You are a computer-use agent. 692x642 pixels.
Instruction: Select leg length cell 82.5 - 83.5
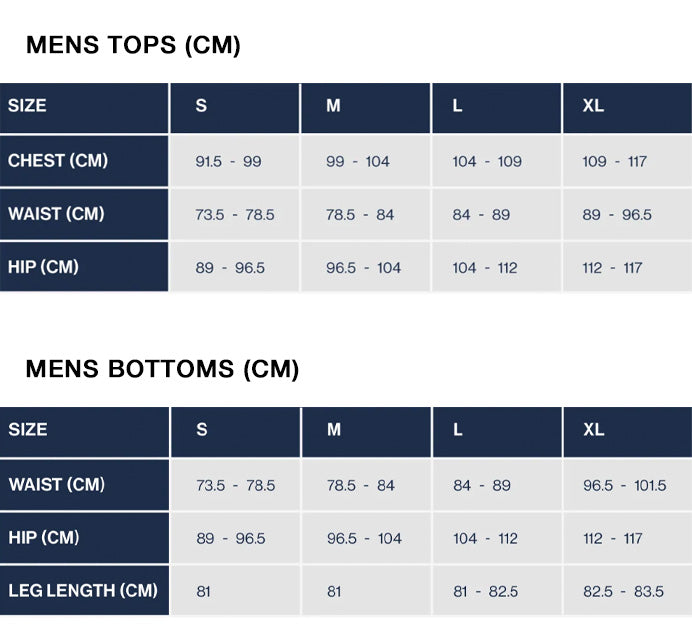coord(628,590)
